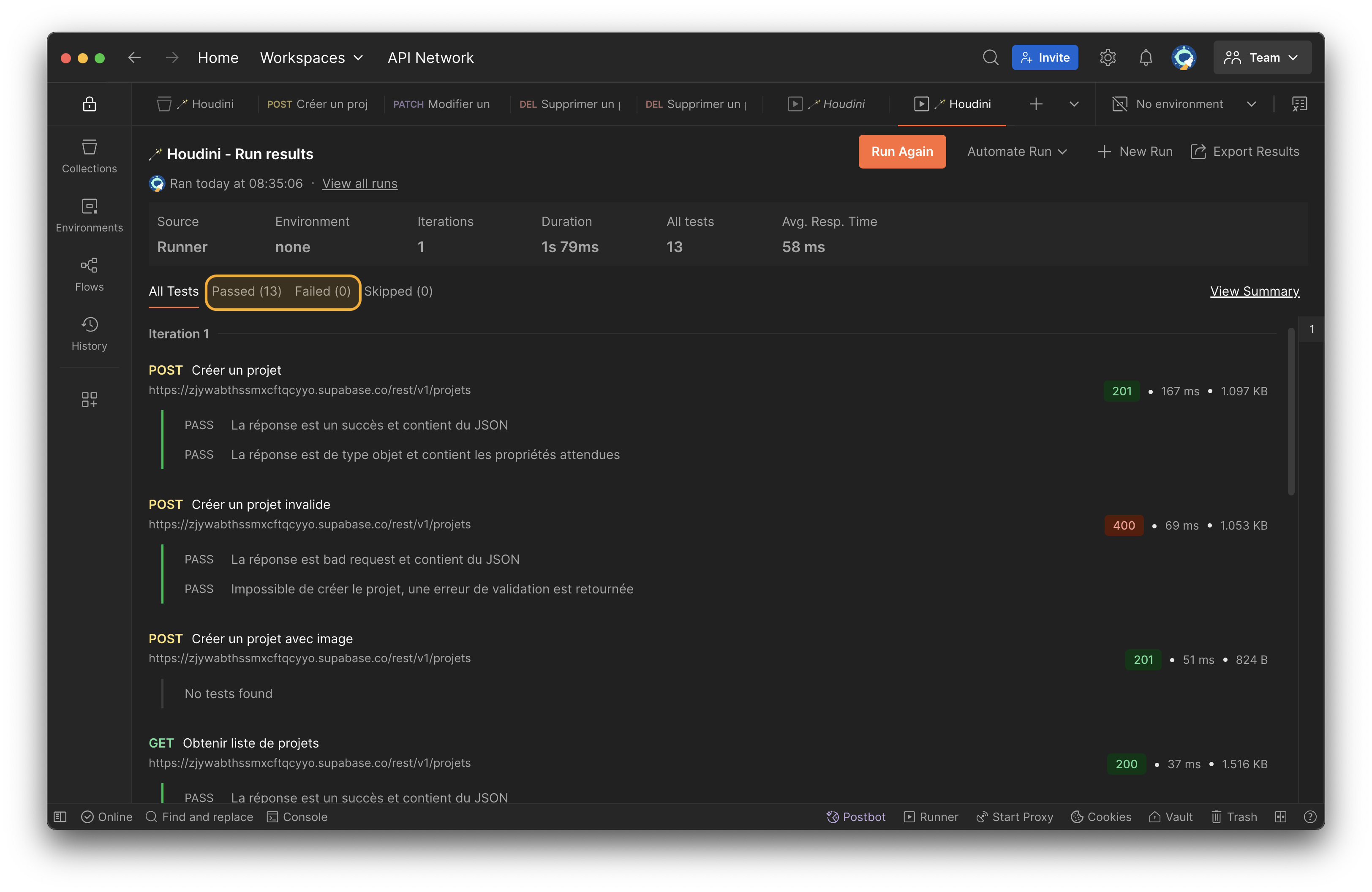Open environment quick look icon

point(1299,104)
